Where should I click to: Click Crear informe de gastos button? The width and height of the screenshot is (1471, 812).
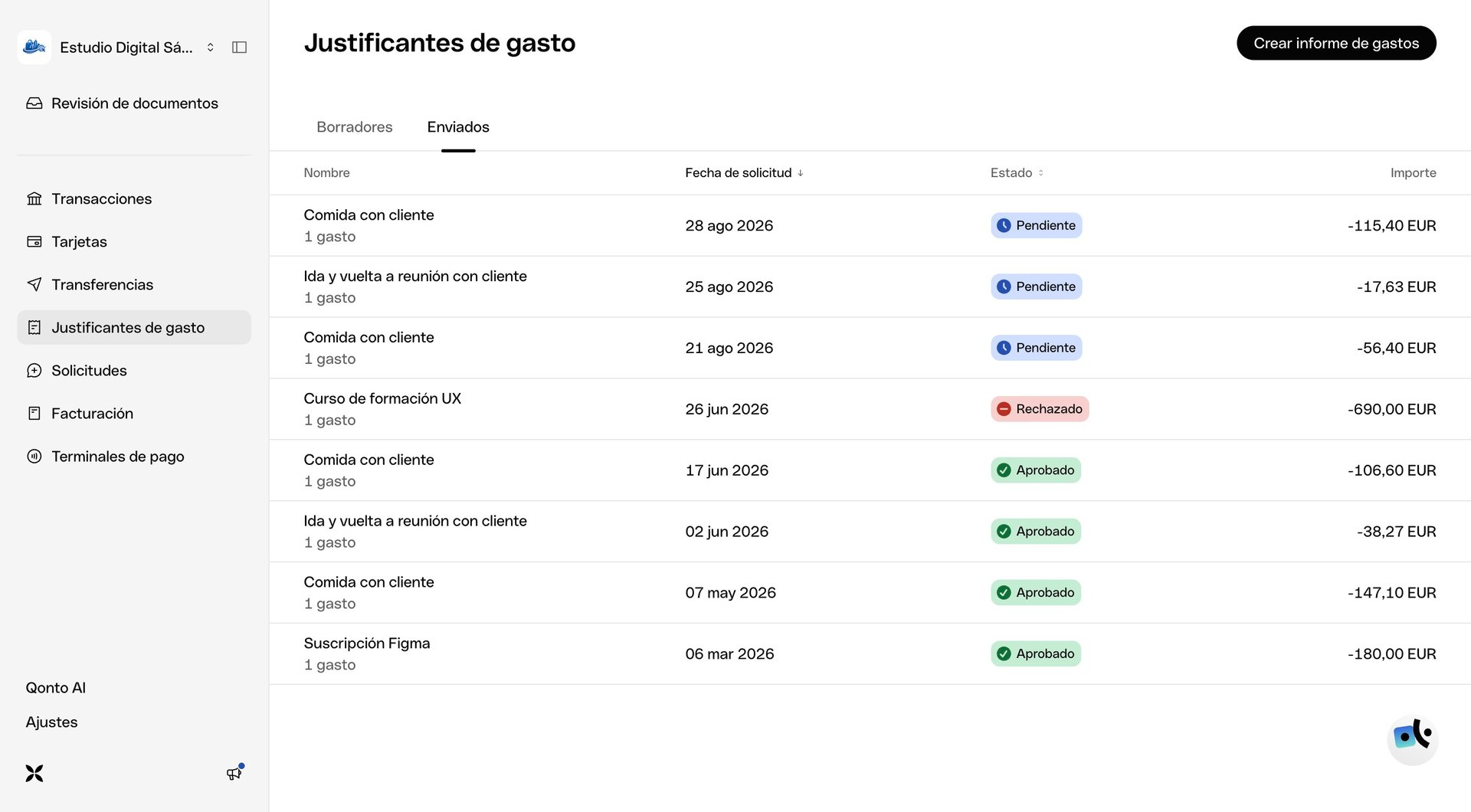(1336, 43)
